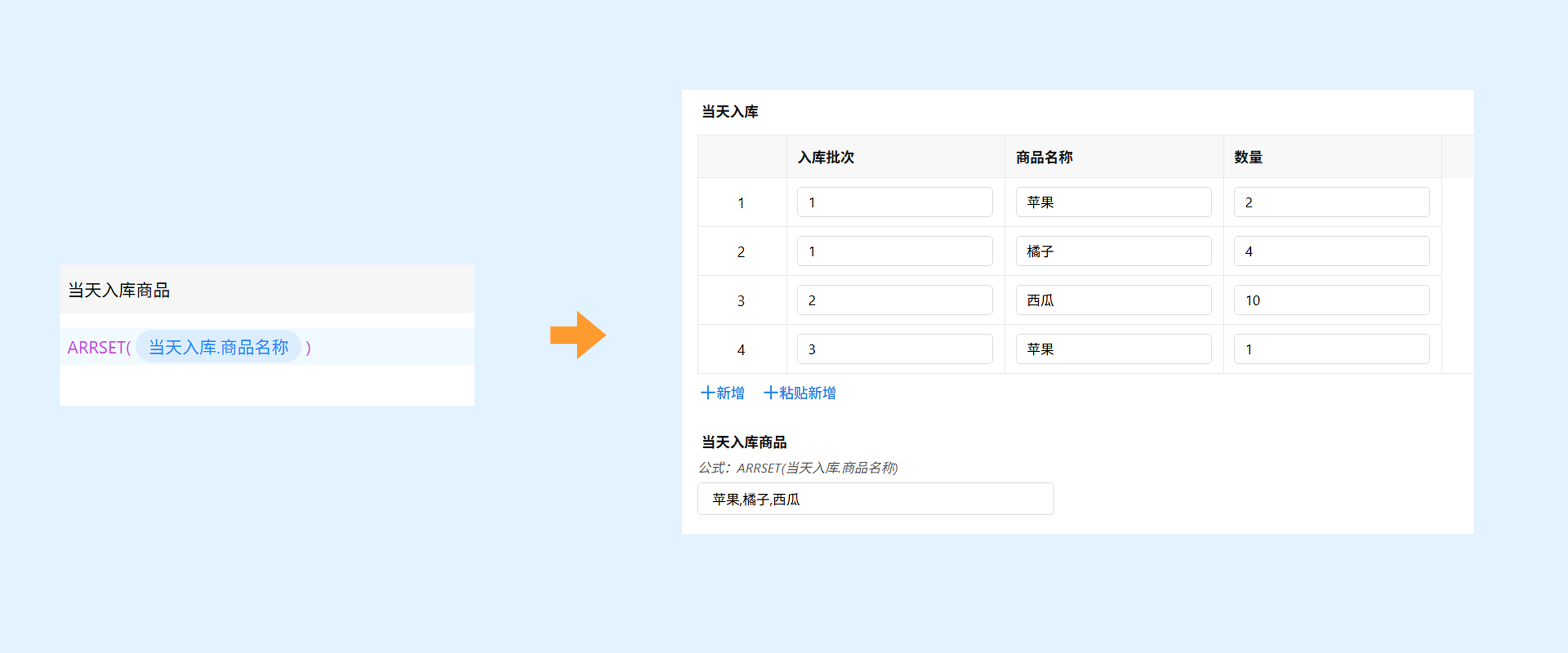Screen dimensions: 1568x653
Task: Click the 入库批次 field with value 3
Action: point(894,349)
